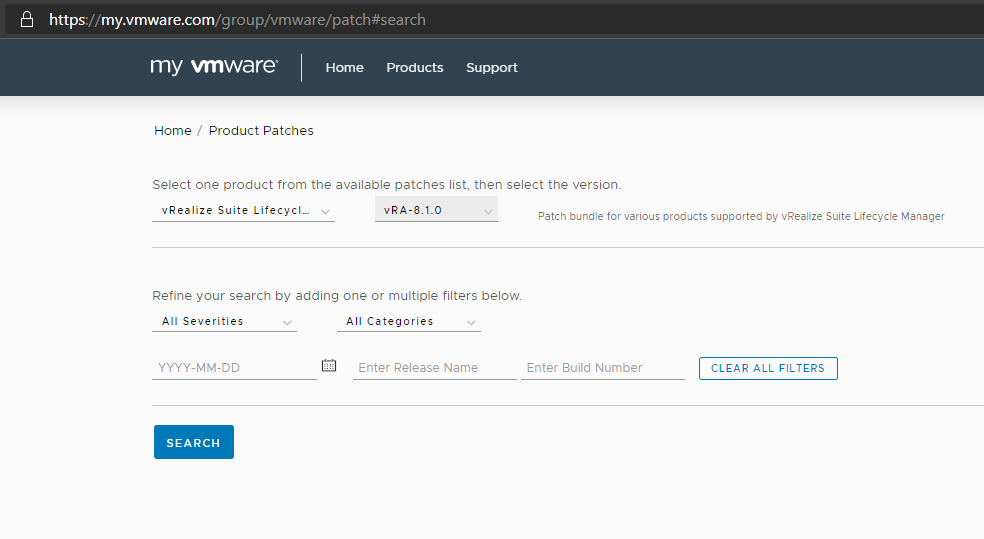Screen dimensions: 984x539
Task: Open the Home navigation menu
Action: point(345,68)
